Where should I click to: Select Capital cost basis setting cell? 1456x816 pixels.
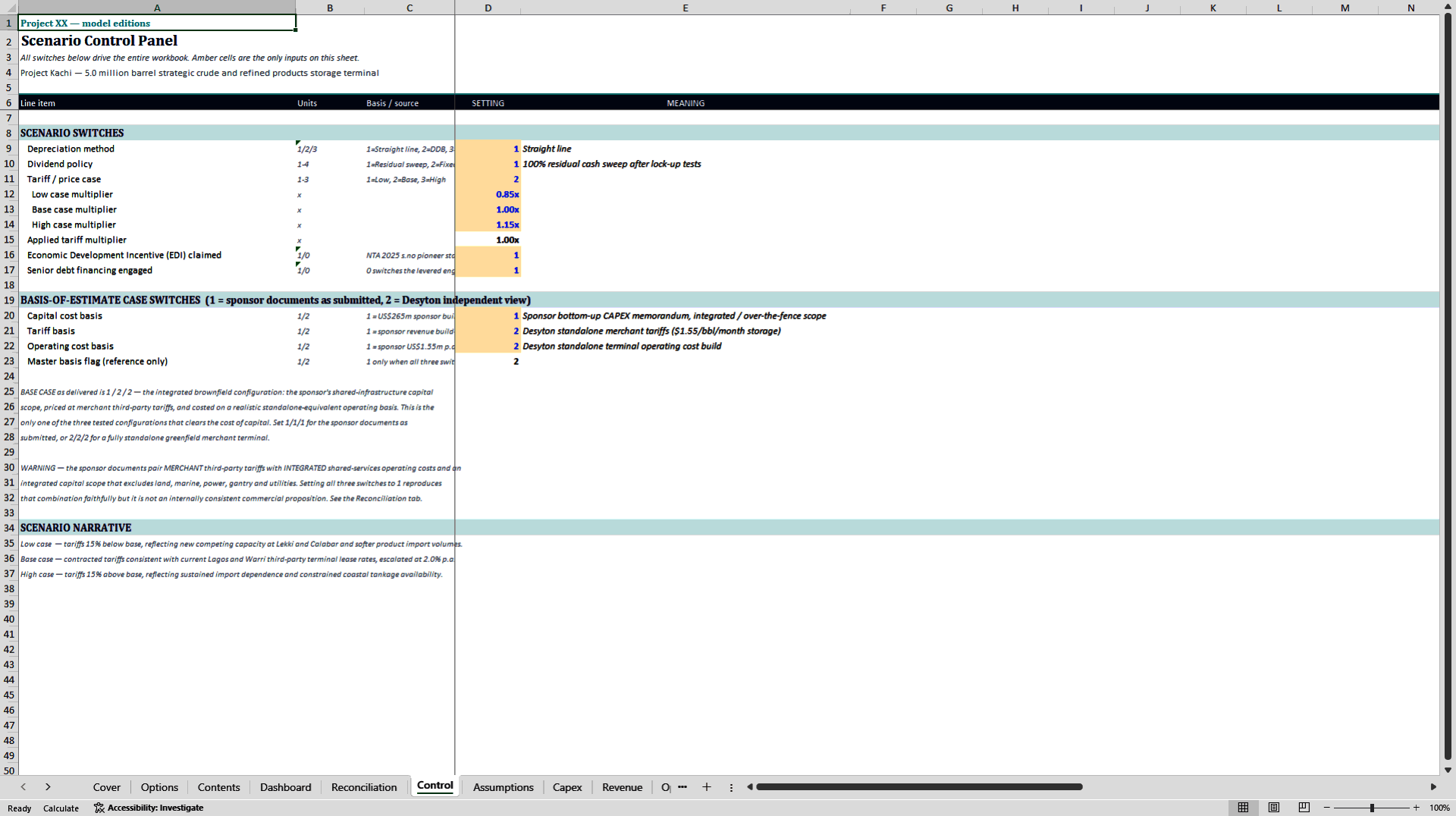488,315
